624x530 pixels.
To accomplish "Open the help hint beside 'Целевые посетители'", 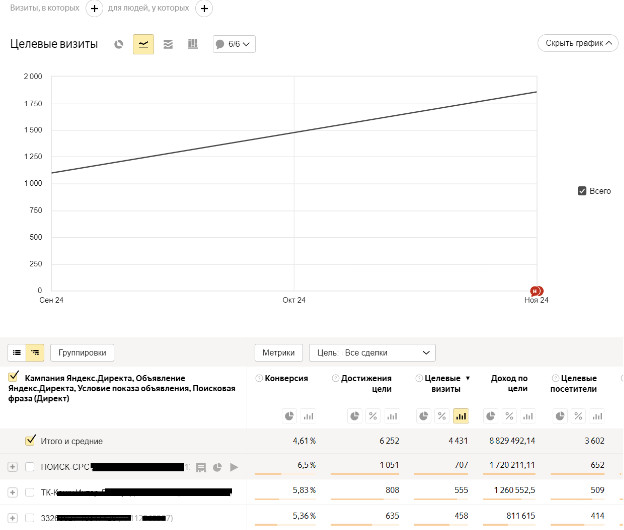I will [x=556, y=378].
